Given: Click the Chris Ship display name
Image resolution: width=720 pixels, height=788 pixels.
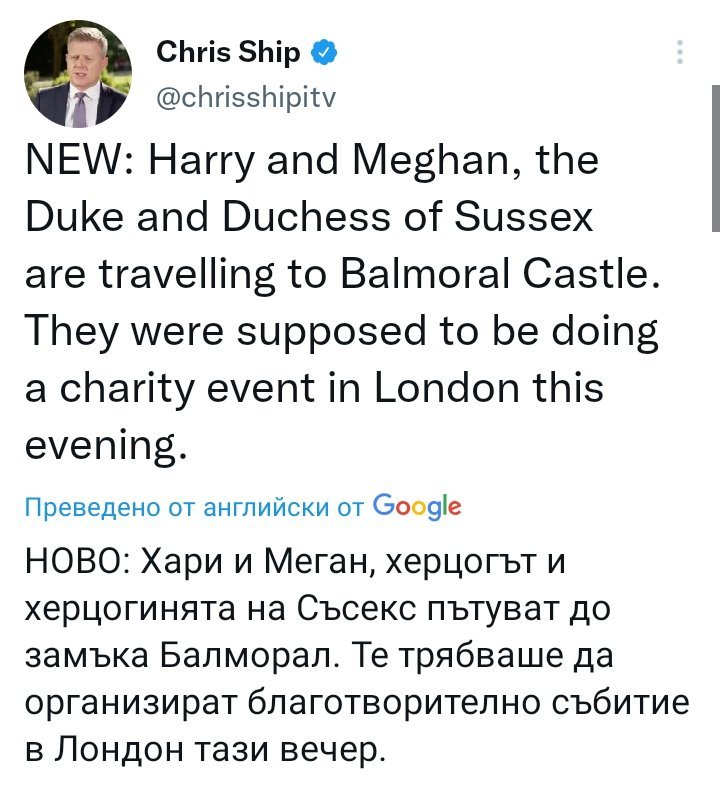Looking at the screenshot, I should click(x=228, y=52).
